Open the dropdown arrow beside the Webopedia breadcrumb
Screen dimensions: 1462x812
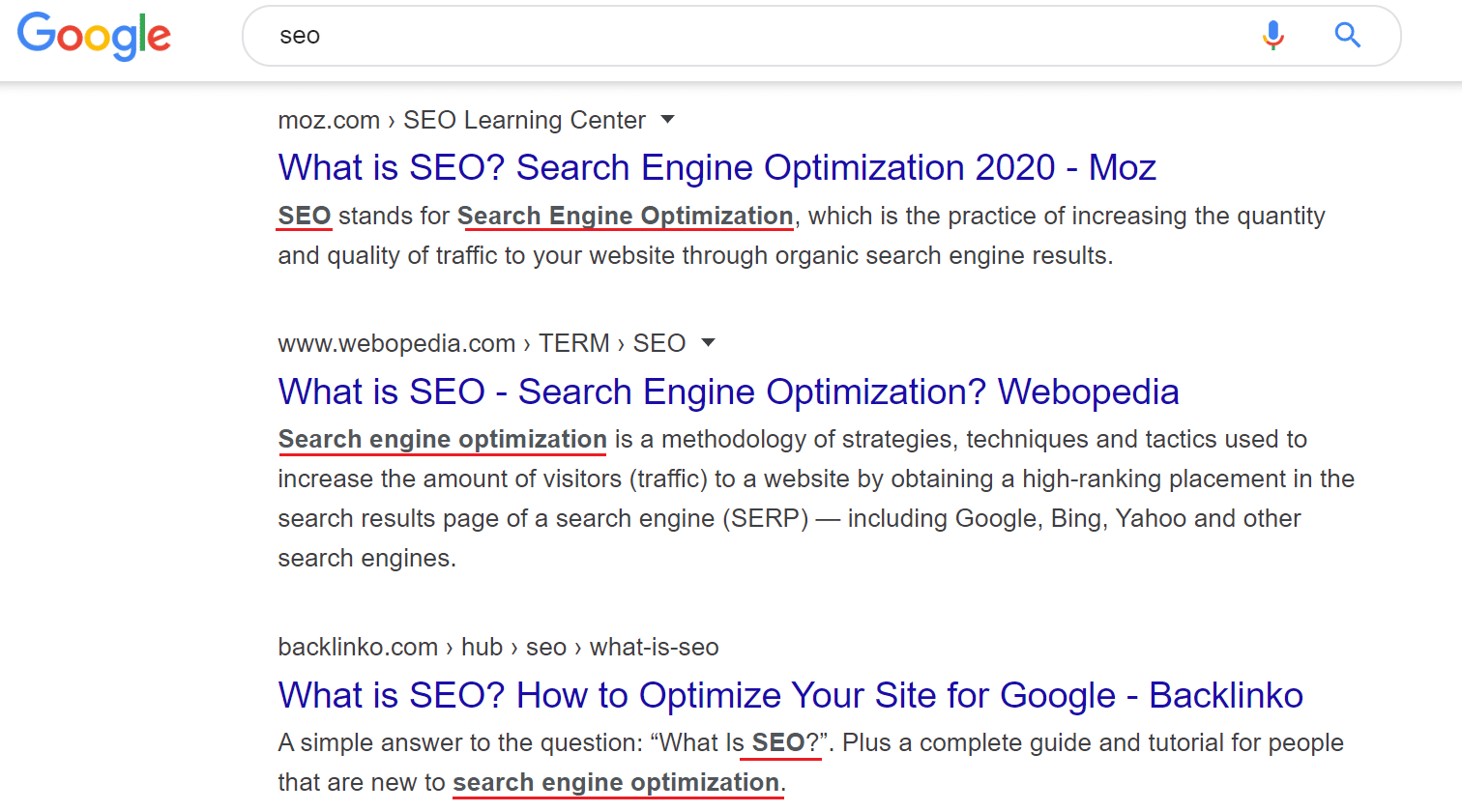tap(709, 343)
